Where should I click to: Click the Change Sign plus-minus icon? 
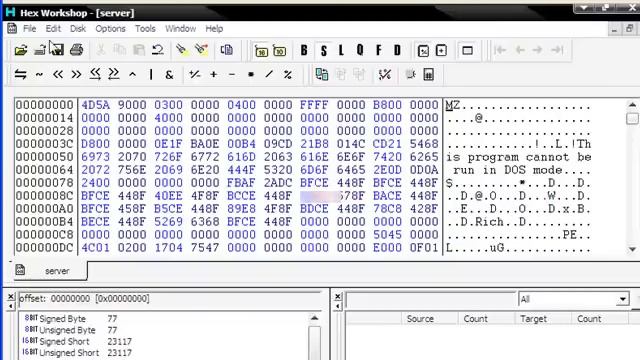click(194, 74)
